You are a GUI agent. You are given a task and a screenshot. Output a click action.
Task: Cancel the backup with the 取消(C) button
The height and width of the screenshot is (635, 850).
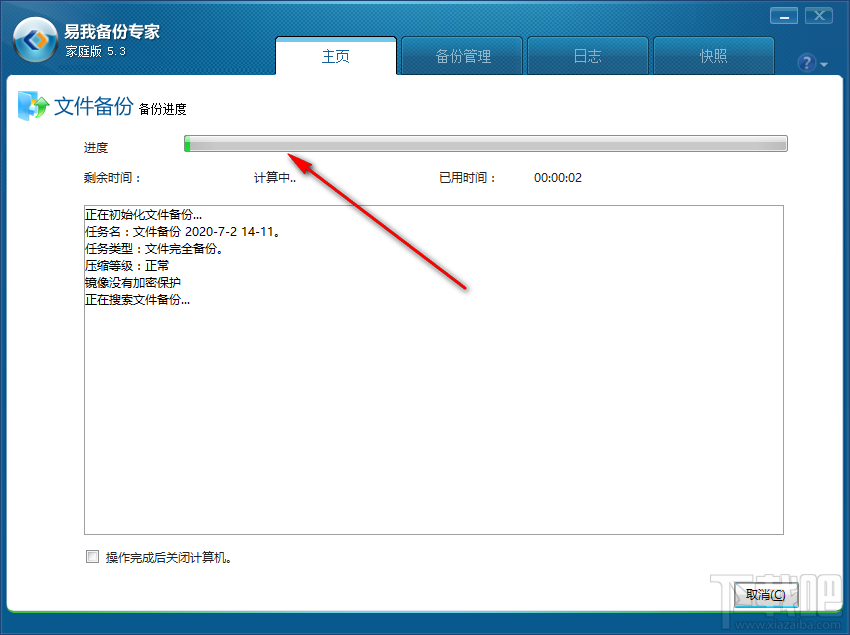coord(765,595)
